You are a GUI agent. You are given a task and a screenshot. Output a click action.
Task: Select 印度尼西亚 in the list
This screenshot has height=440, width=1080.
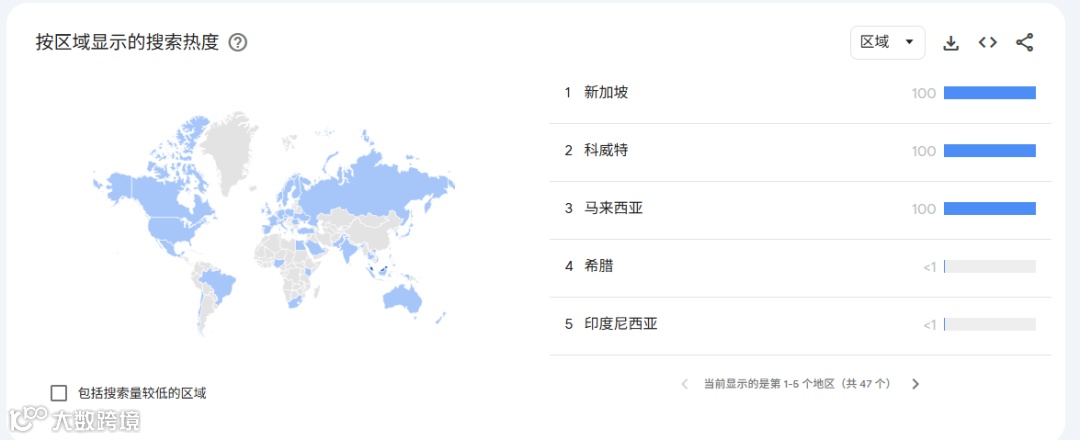[620, 324]
